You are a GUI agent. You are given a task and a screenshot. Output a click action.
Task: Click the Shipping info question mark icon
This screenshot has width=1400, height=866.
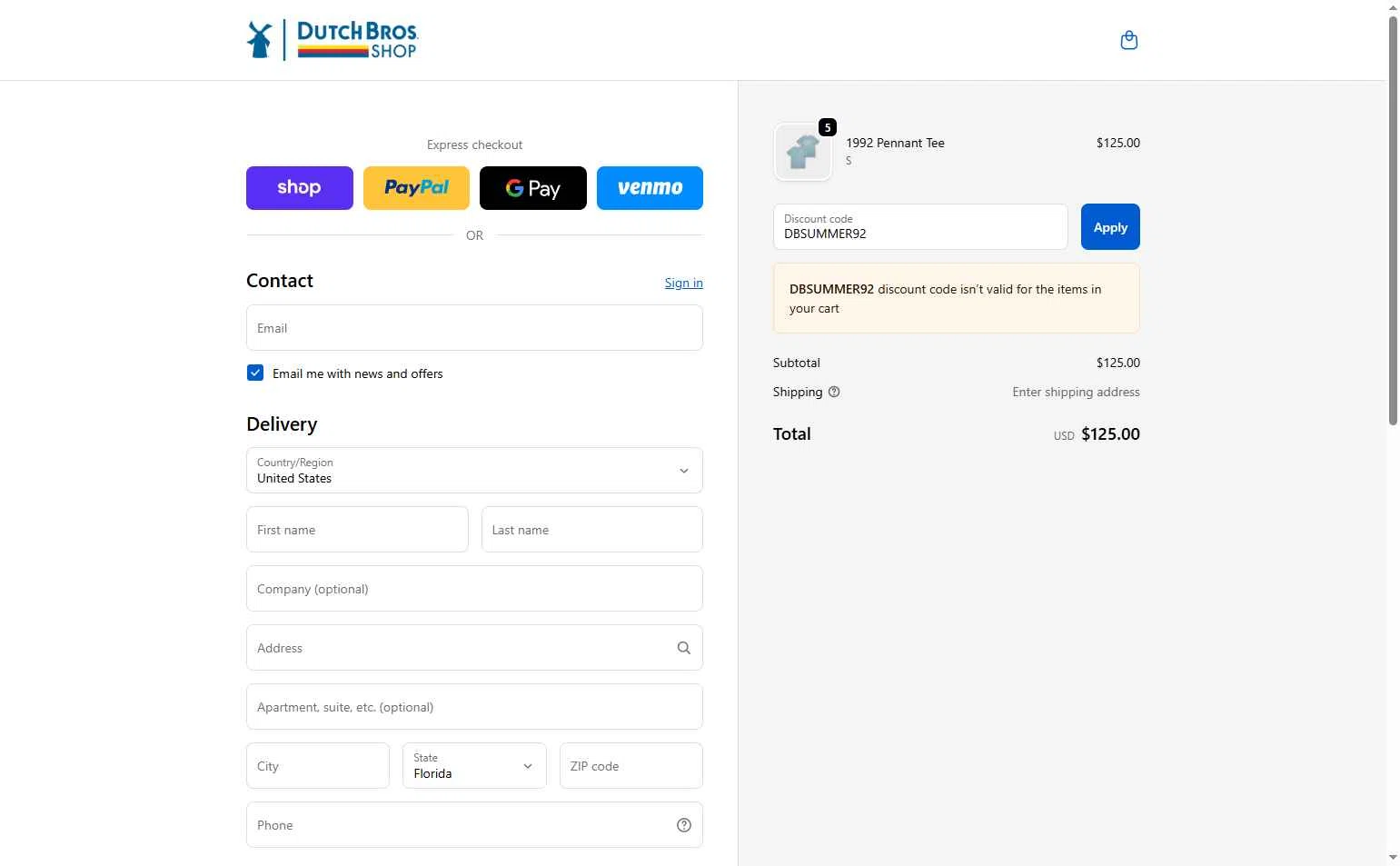[834, 392]
